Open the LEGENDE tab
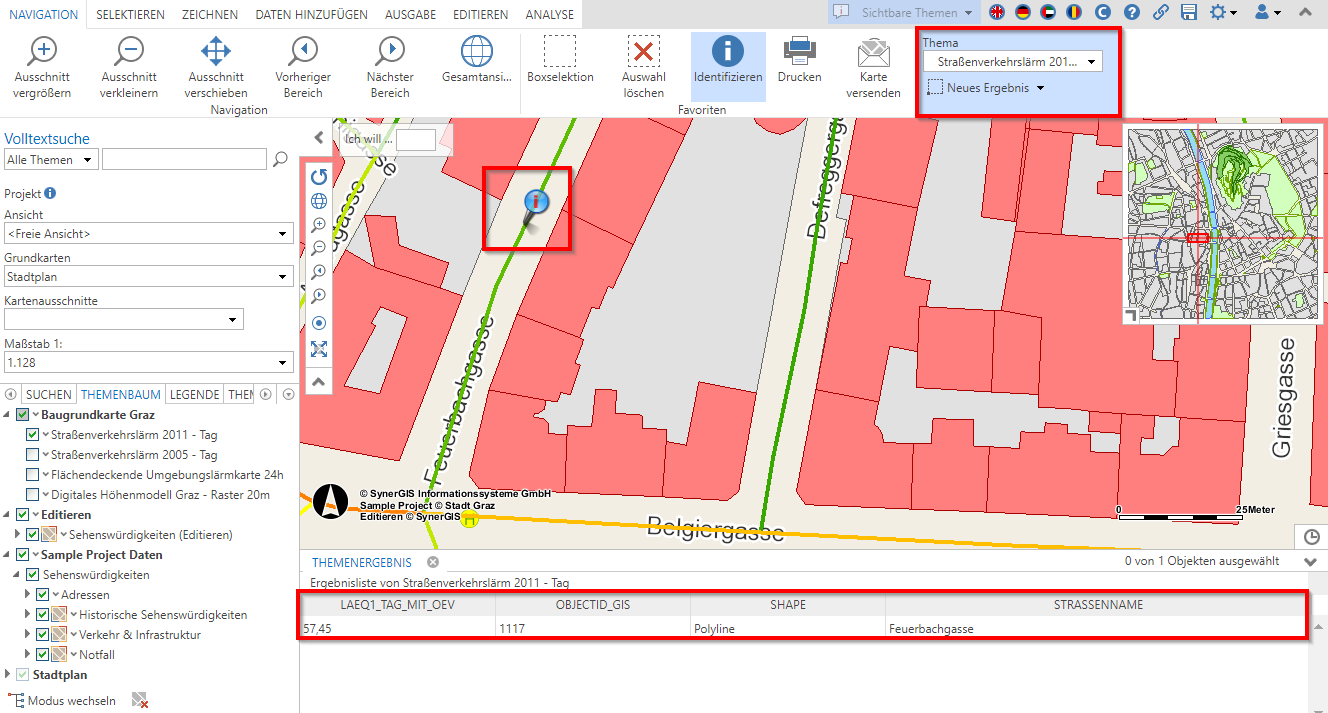 (194, 394)
